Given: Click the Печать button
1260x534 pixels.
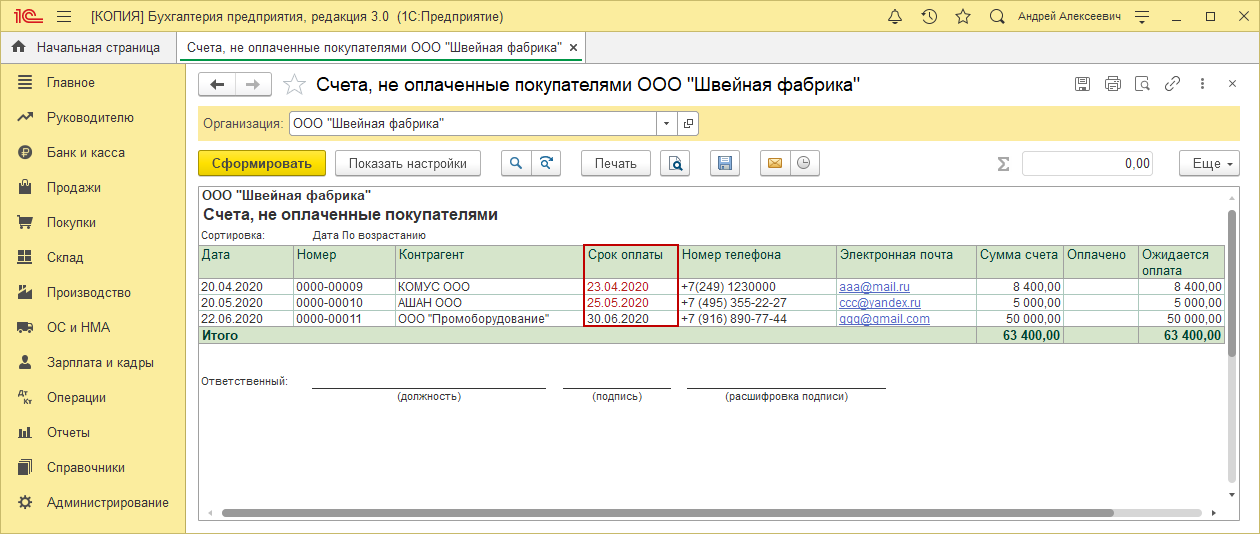Looking at the screenshot, I should pos(615,163).
